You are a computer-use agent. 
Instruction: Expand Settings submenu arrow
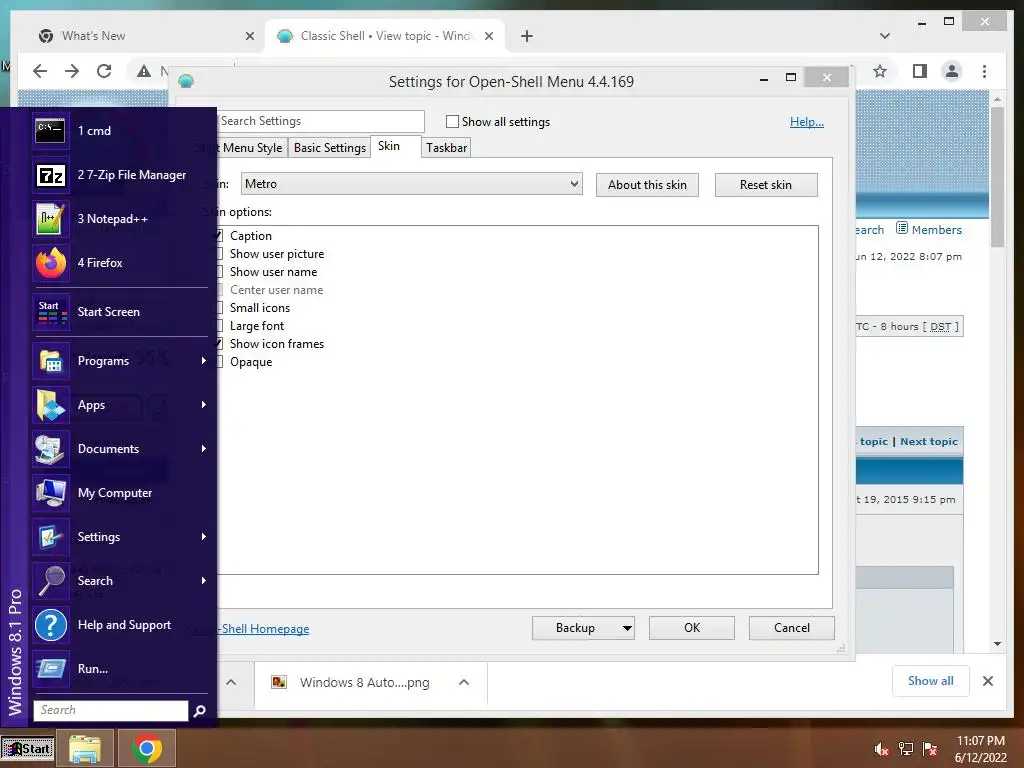pos(204,537)
